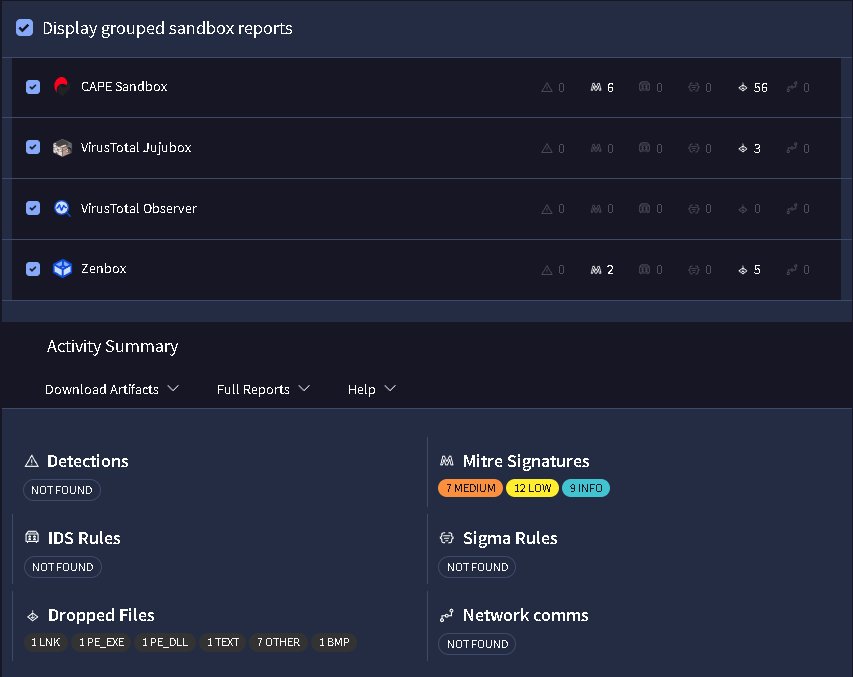Click the Mitre Signatures heading
This screenshot has height=677, width=853.
(526, 461)
